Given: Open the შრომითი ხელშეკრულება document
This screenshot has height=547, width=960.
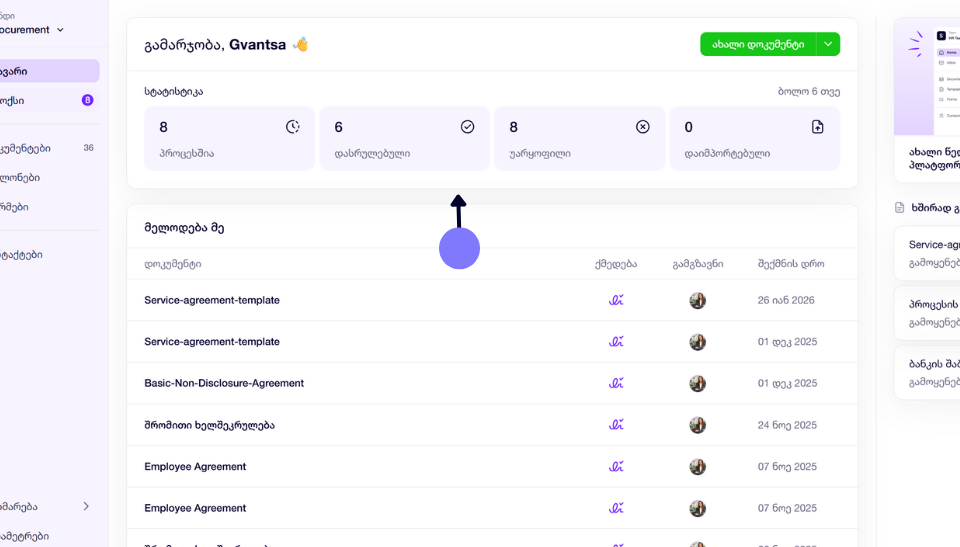Looking at the screenshot, I should tap(209, 425).
